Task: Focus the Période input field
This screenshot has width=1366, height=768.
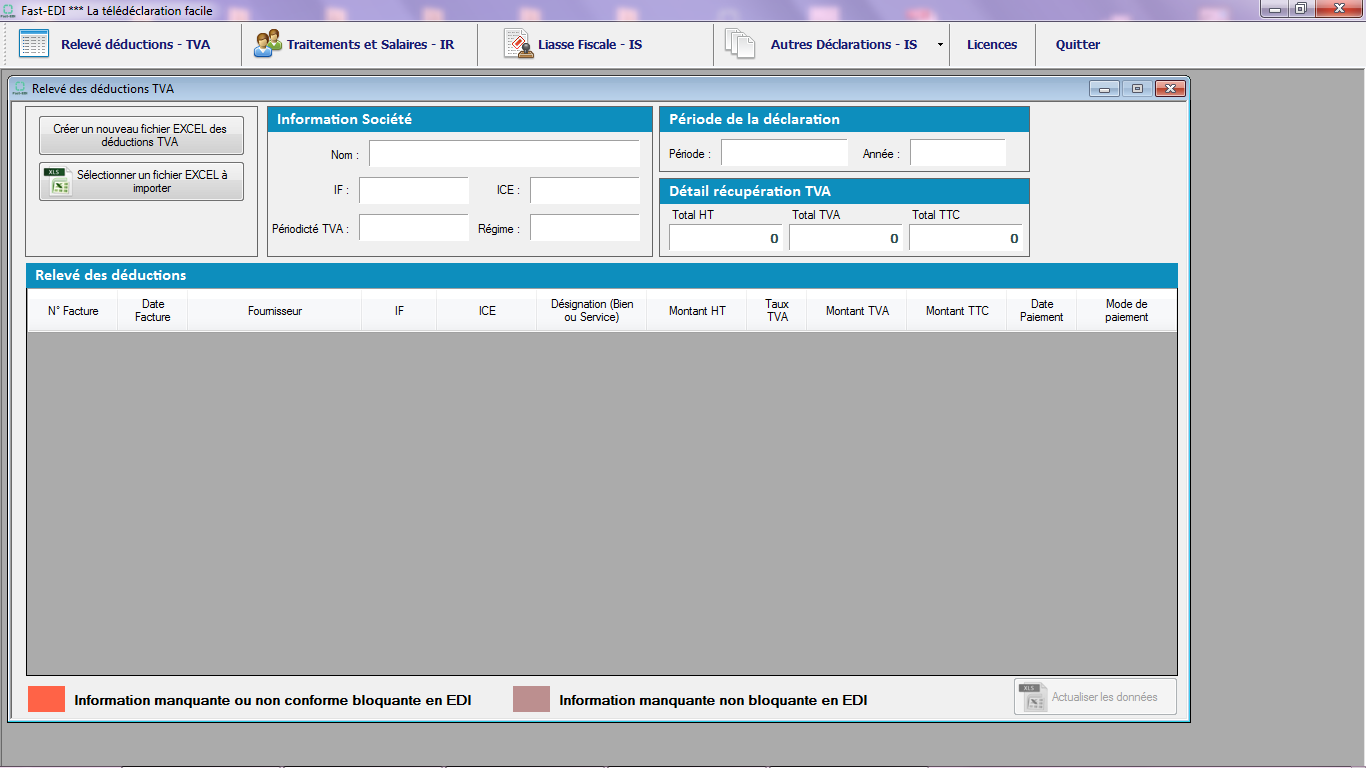Action: click(x=784, y=153)
